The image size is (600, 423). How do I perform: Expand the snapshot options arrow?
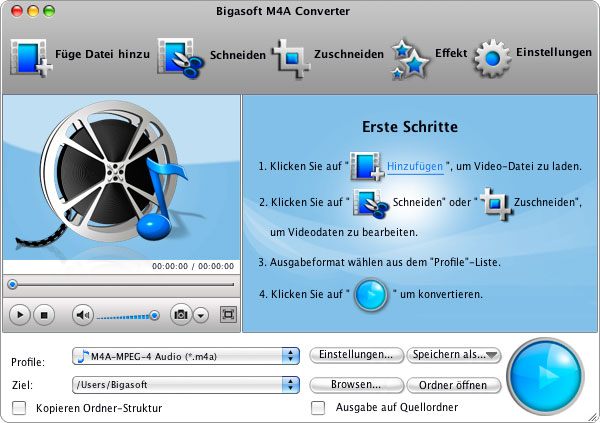pyautogui.click(x=201, y=315)
